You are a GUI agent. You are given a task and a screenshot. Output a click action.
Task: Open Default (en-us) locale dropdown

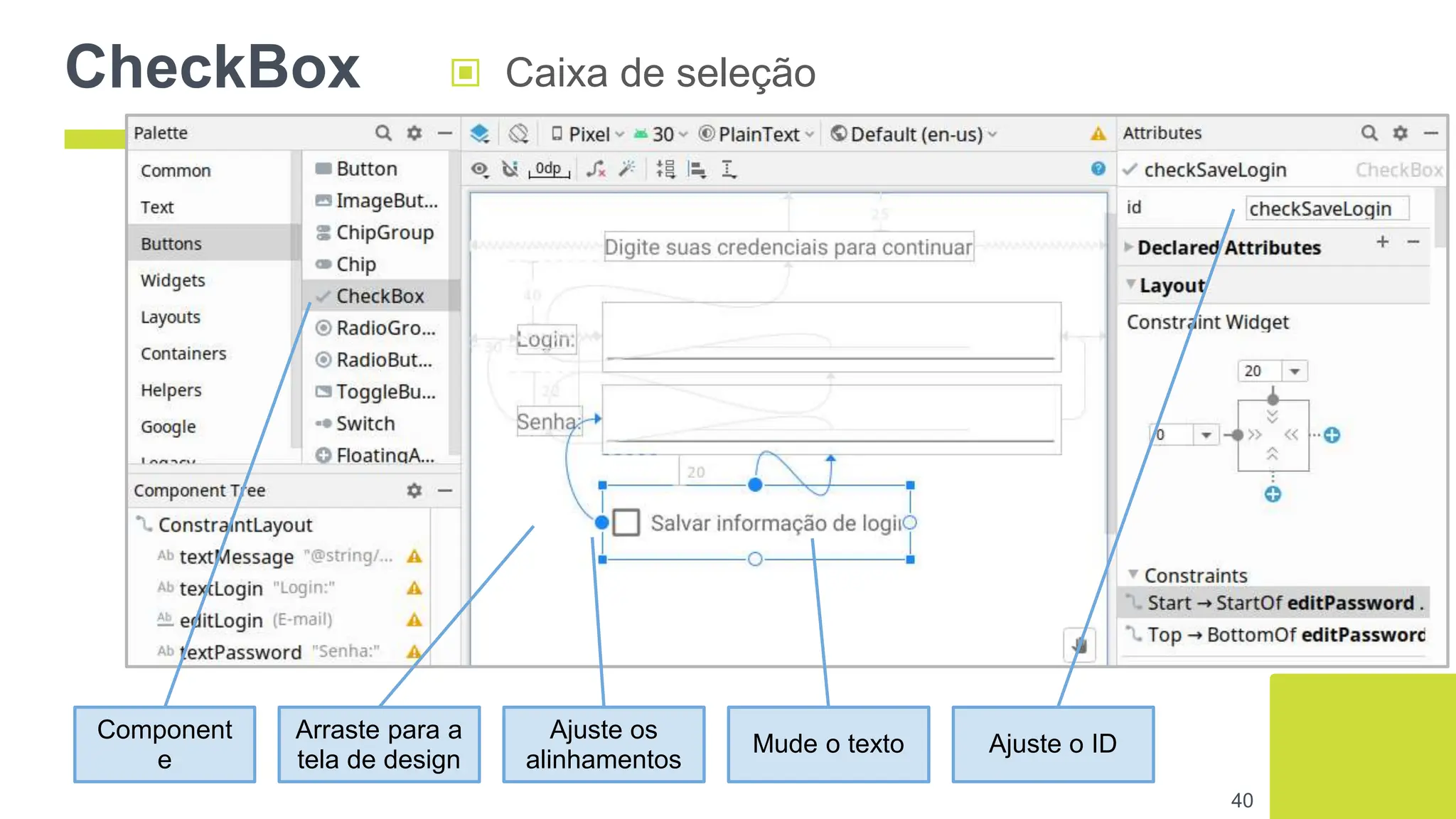tap(914, 134)
